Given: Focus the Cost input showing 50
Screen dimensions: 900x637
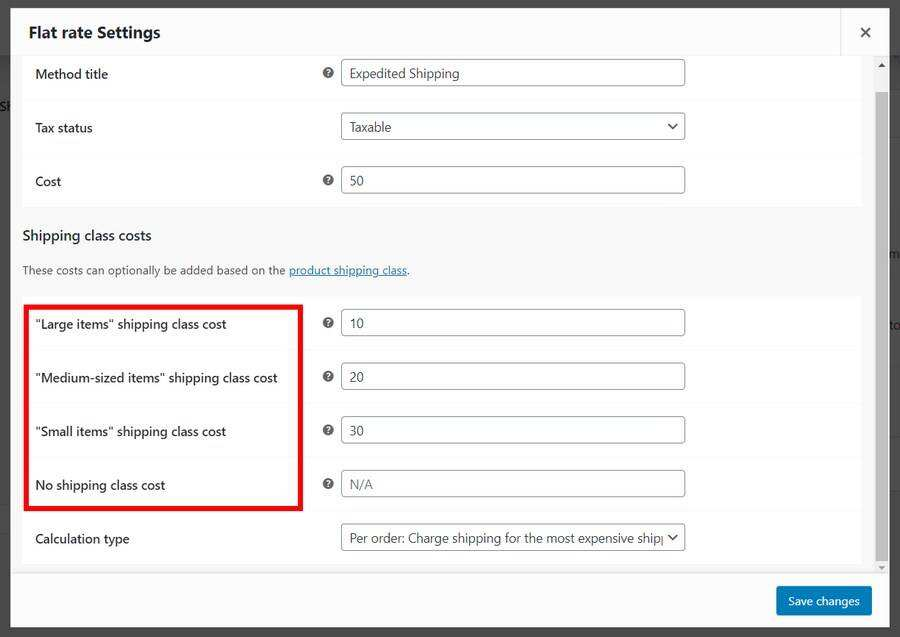Looking at the screenshot, I should click(x=513, y=180).
